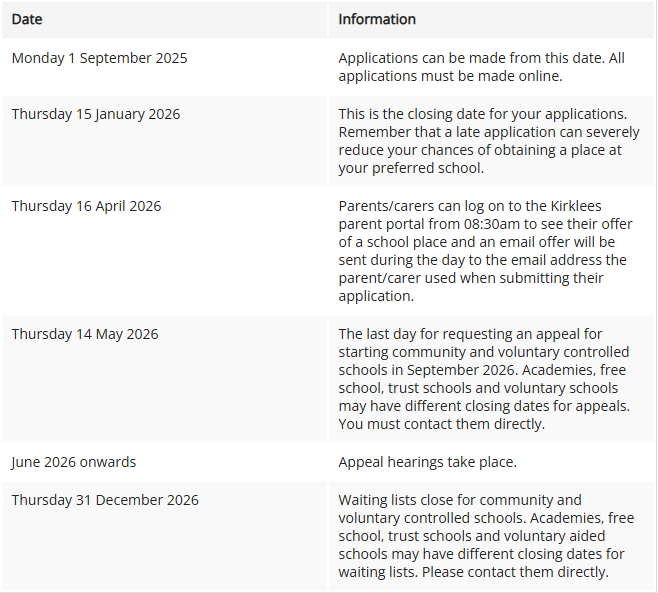658x593 pixels.
Task: Click 'The last day for requesting an appeal' text
Action: (470, 334)
